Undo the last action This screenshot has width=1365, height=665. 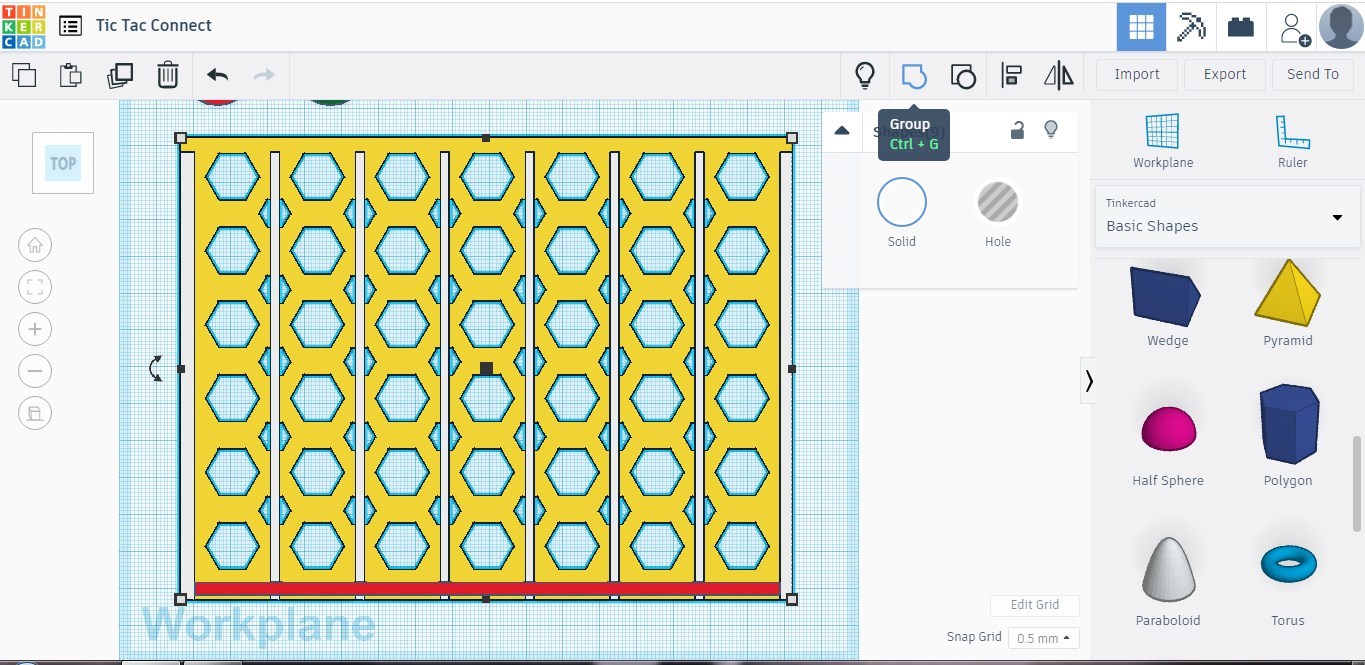(217, 75)
